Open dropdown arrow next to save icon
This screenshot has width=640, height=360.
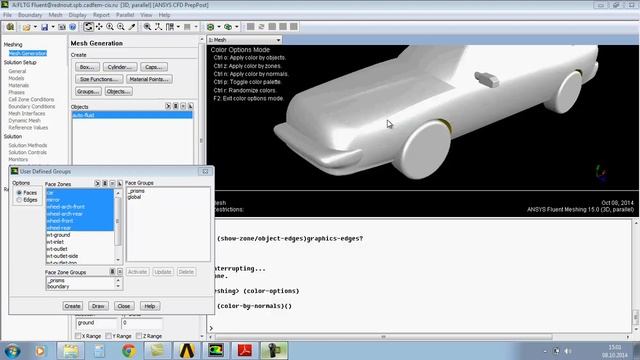click(x=53, y=27)
